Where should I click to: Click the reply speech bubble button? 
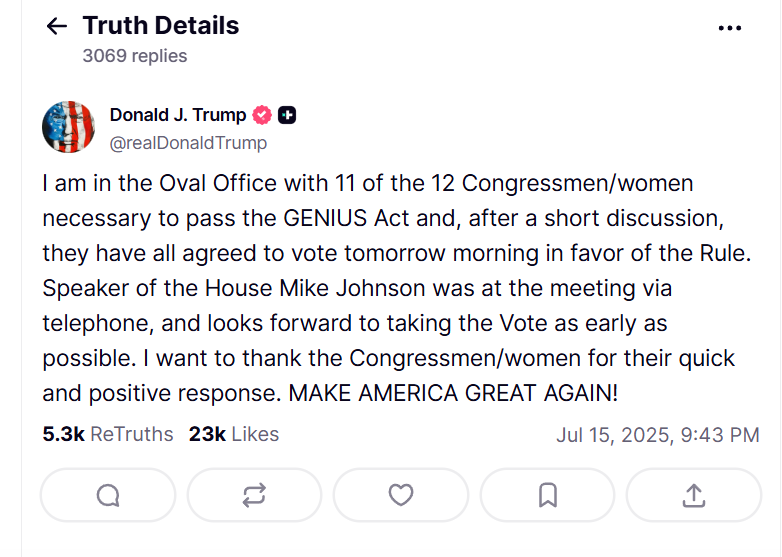108,495
